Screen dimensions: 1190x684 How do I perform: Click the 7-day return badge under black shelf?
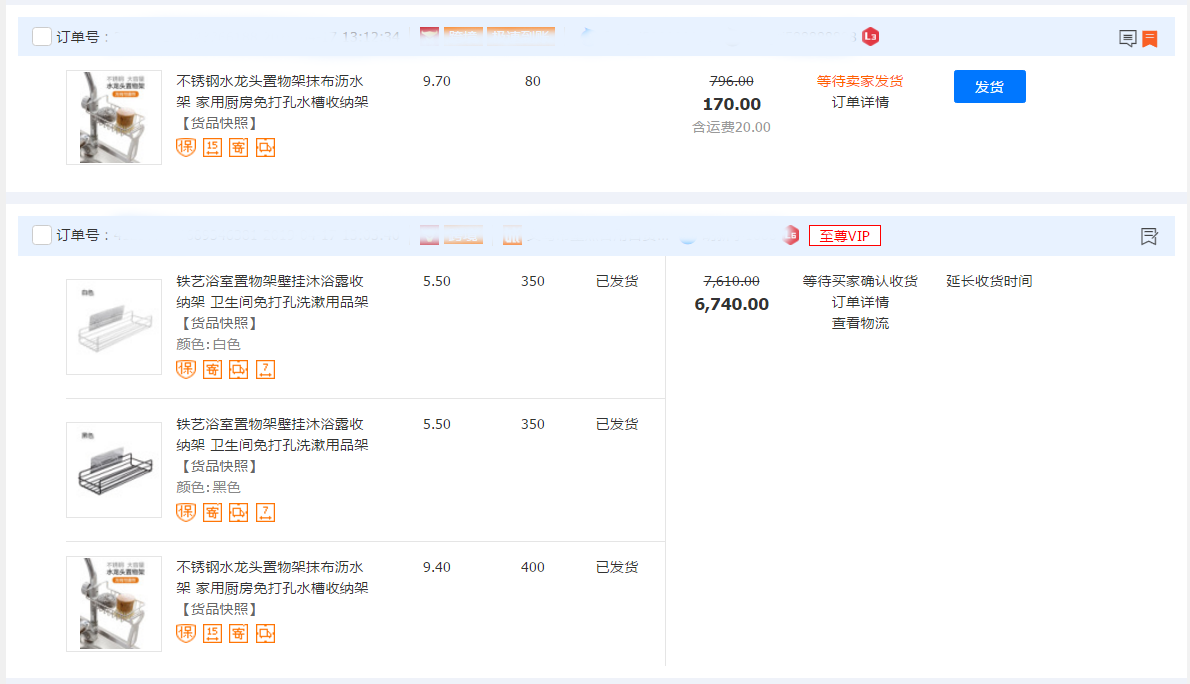(265, 512)
